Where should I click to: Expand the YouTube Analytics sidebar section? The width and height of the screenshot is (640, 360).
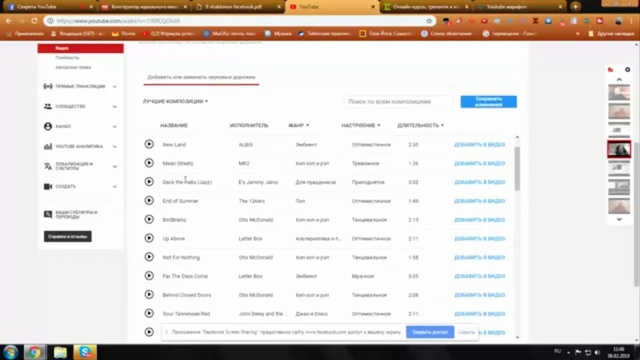pos(115,147)
